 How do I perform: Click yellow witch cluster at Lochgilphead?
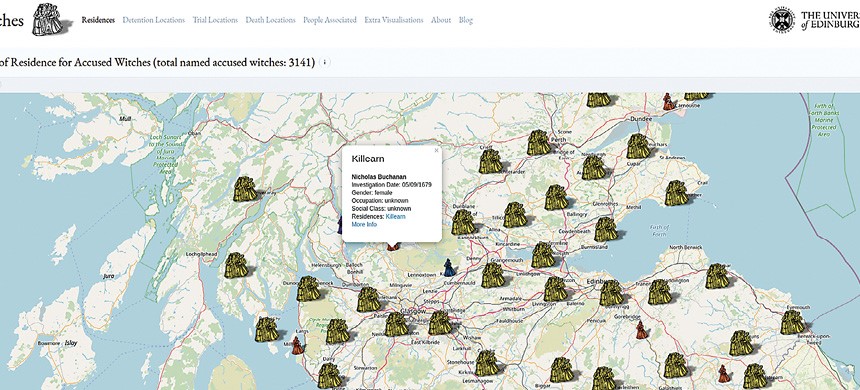236,265
